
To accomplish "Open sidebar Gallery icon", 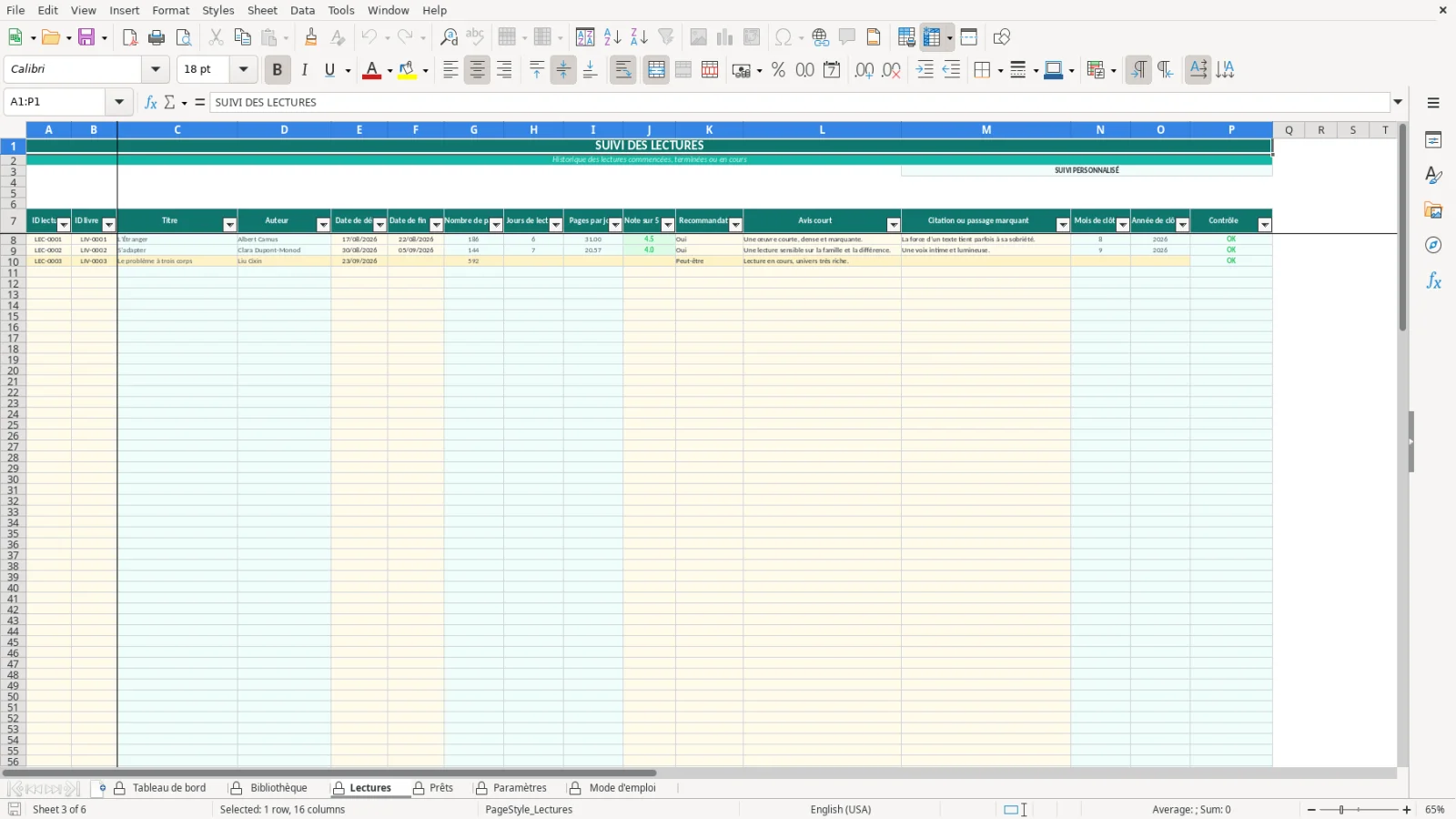I will [1433, 210].
